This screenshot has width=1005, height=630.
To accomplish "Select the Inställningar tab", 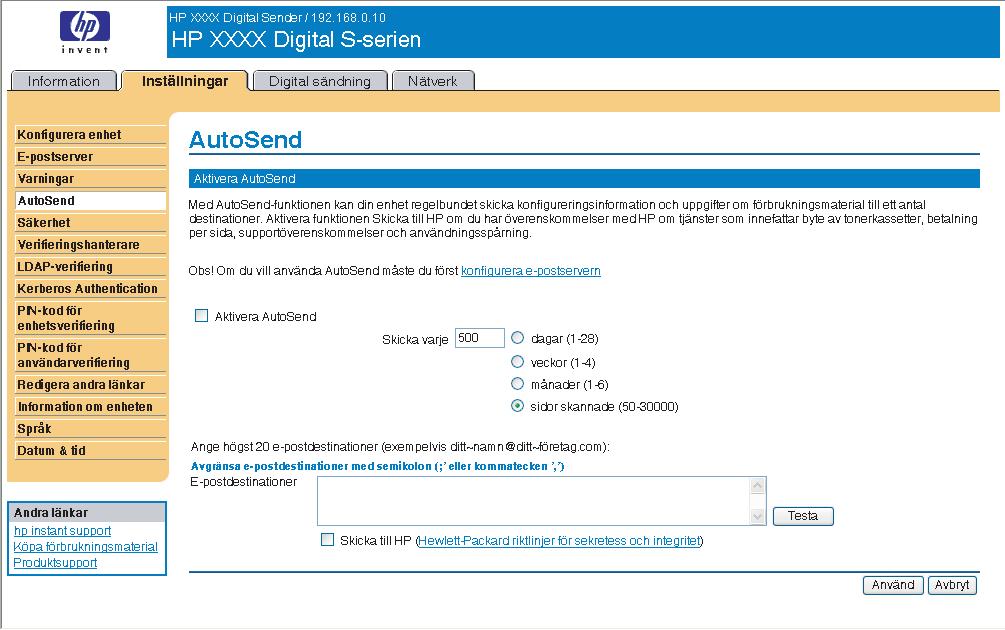I will click(x=185, y=81).
